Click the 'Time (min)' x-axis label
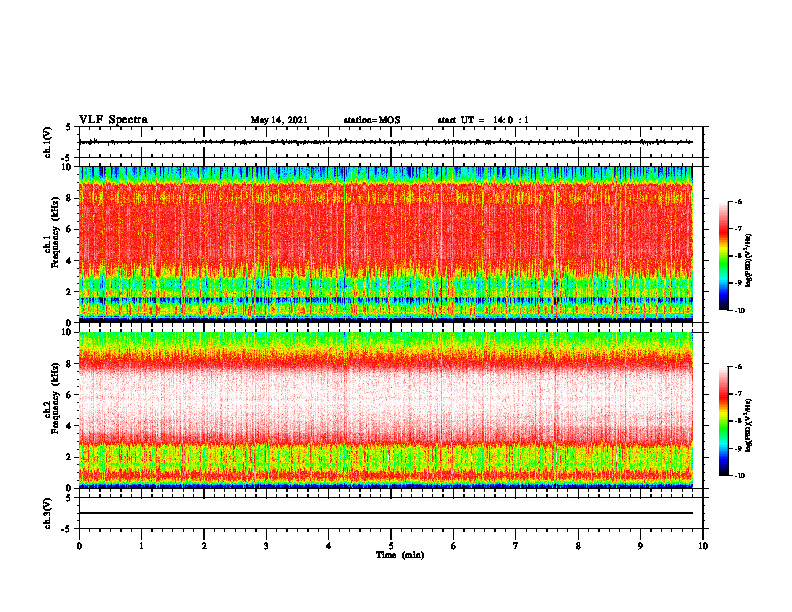792x612 pixels. 400,555
